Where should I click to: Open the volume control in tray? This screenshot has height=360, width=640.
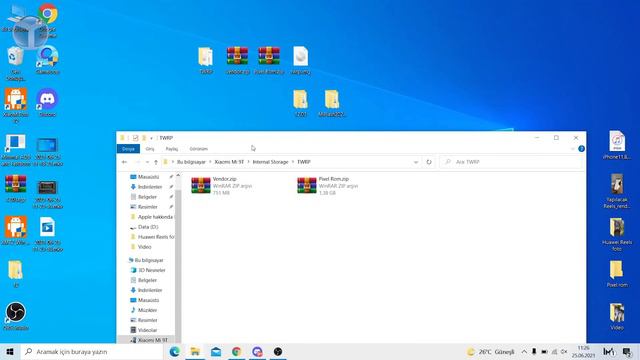tap(564, 352)
